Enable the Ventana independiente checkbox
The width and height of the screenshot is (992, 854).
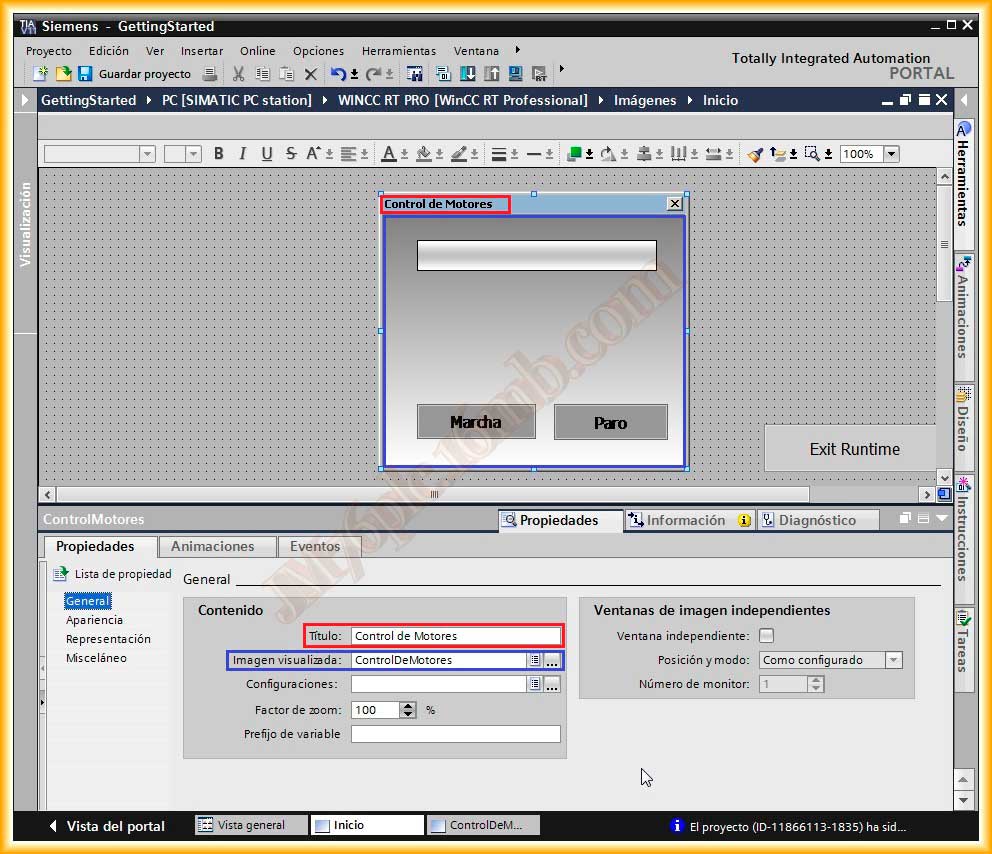coord(766,636)
